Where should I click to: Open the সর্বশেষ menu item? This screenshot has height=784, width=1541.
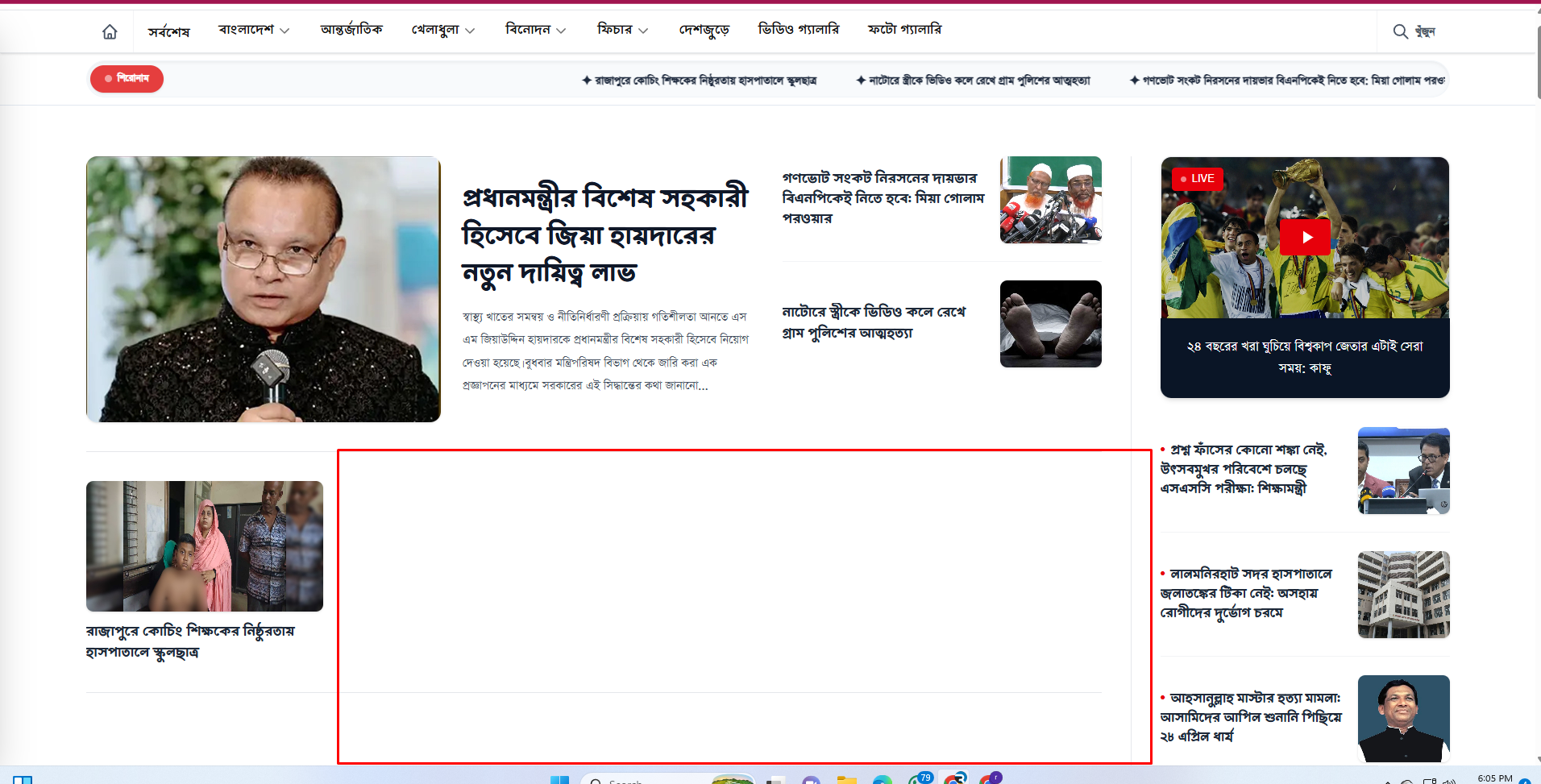[x=168, y=31]
